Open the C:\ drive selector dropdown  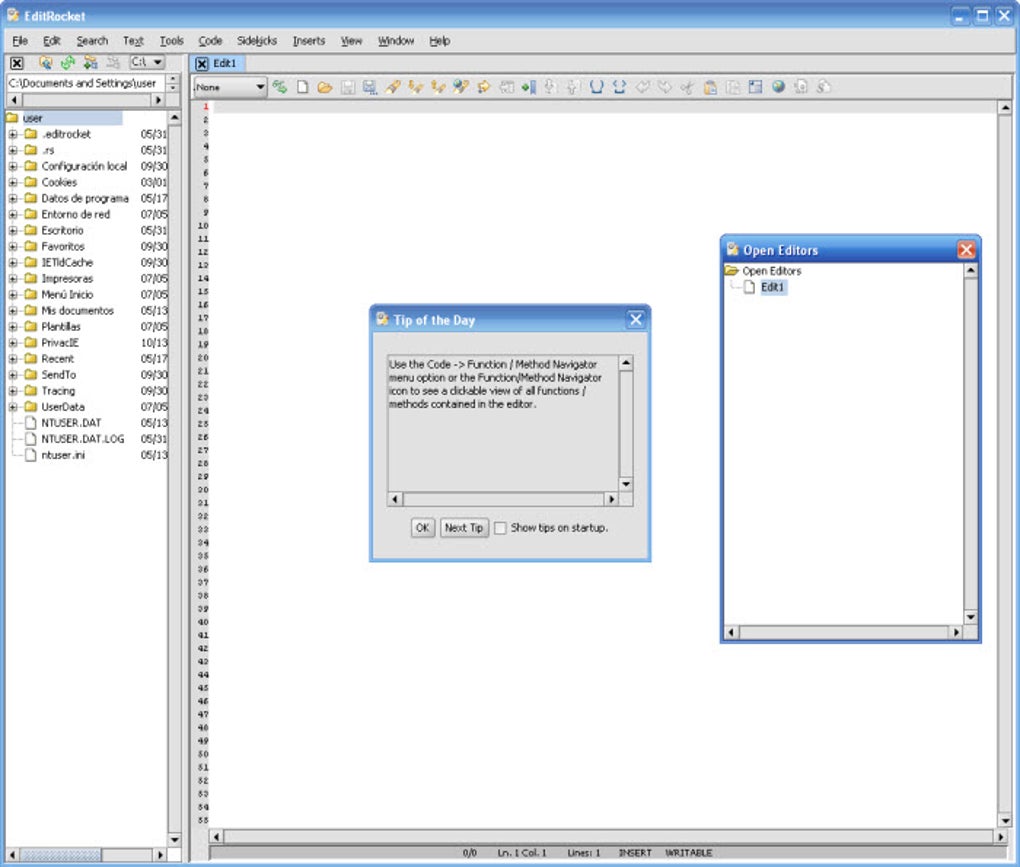coord(147,62)
